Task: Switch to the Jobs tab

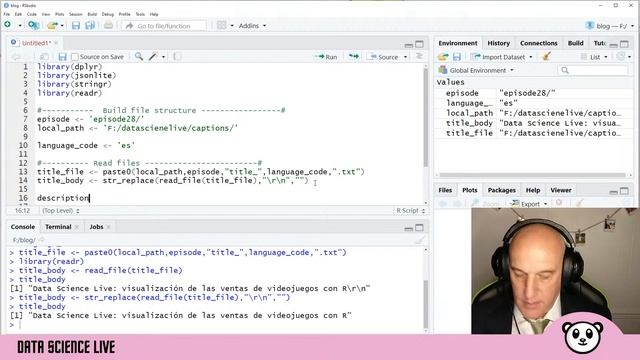Action: coord(96,227)
